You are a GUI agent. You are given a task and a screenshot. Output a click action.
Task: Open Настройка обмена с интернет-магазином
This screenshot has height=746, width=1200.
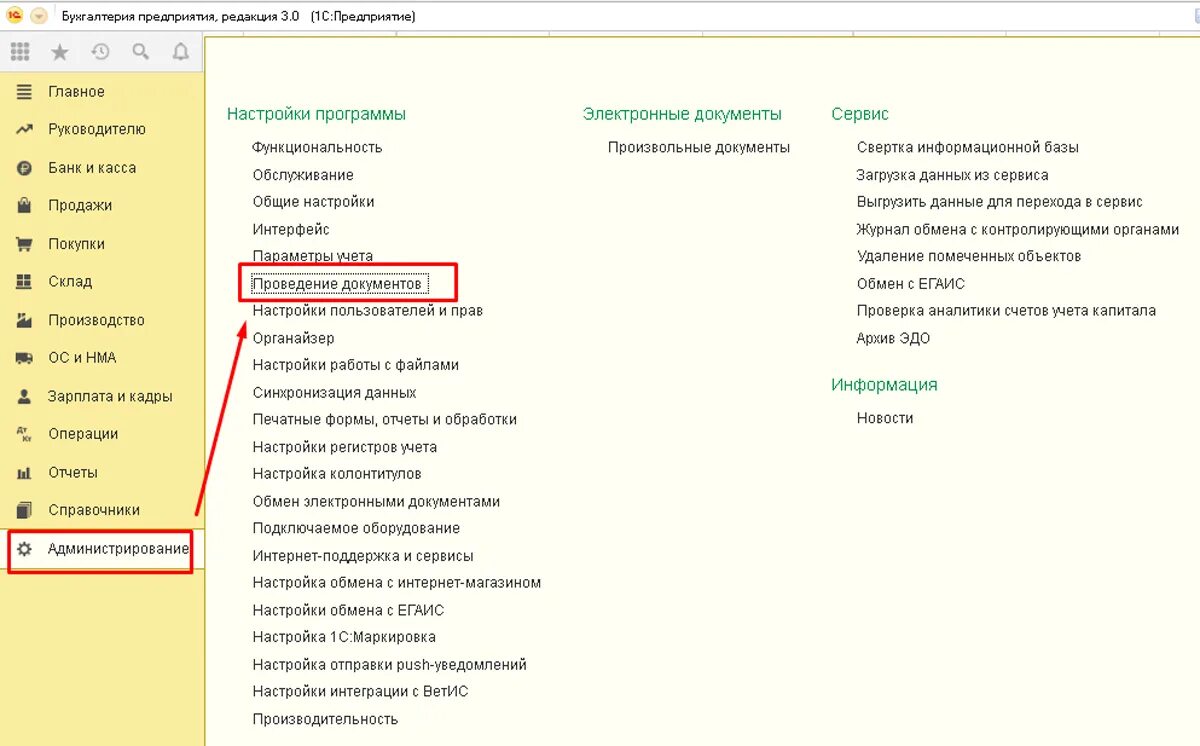(x=397, y=583)
